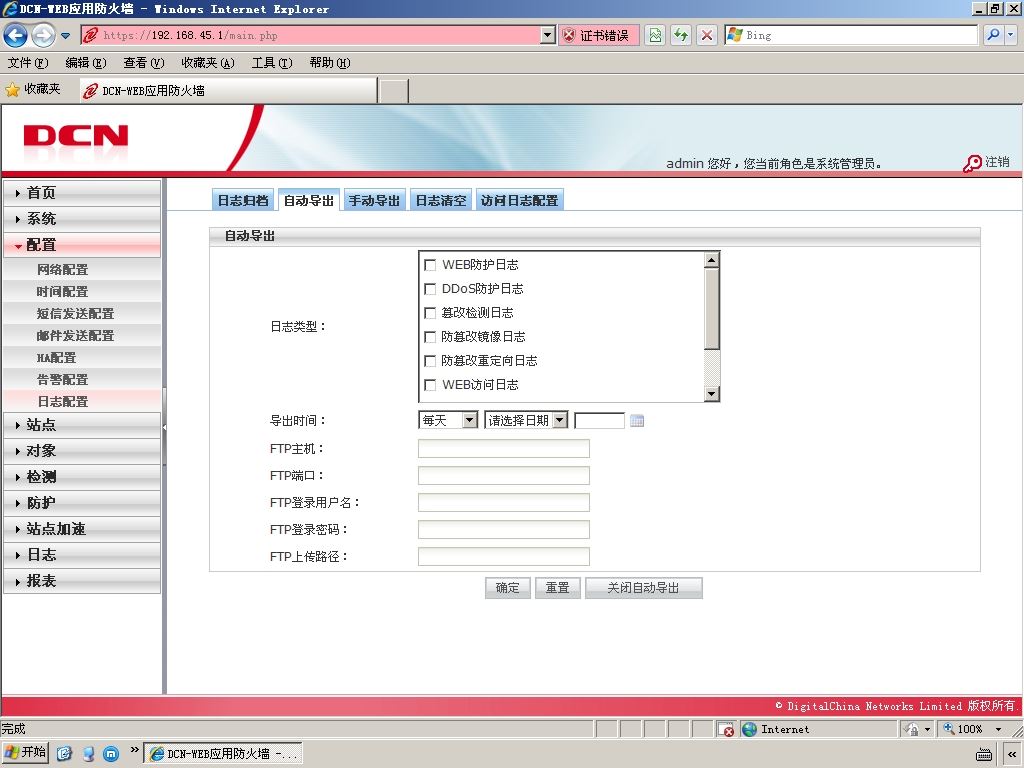Image resolution: width=1024 pixels, height=768 pixels.
Task: Expand the 首页 sidebar section
Action: [x=82, y=193]
